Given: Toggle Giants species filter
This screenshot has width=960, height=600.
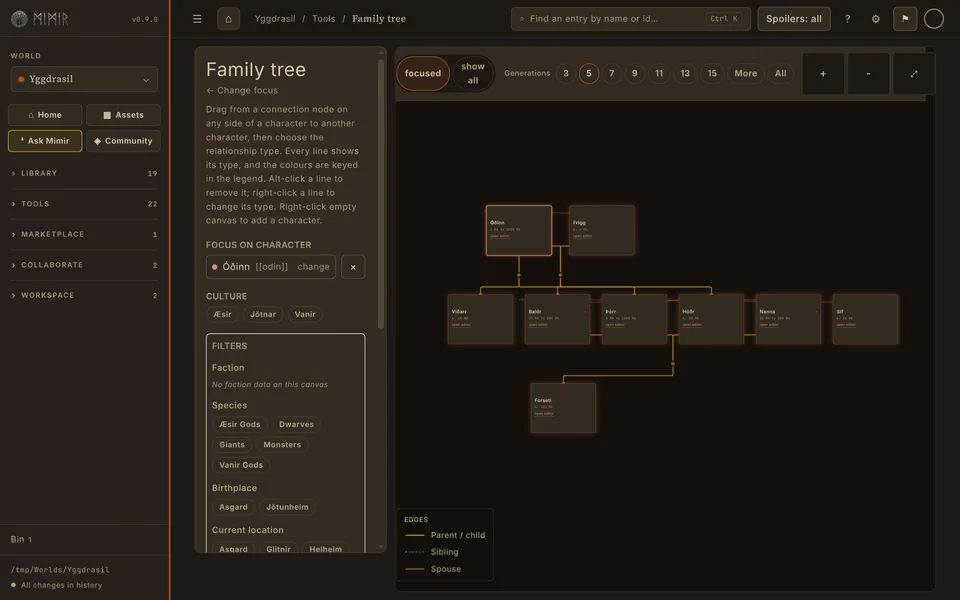Looking at the screenshot, I should pos(231,444).
